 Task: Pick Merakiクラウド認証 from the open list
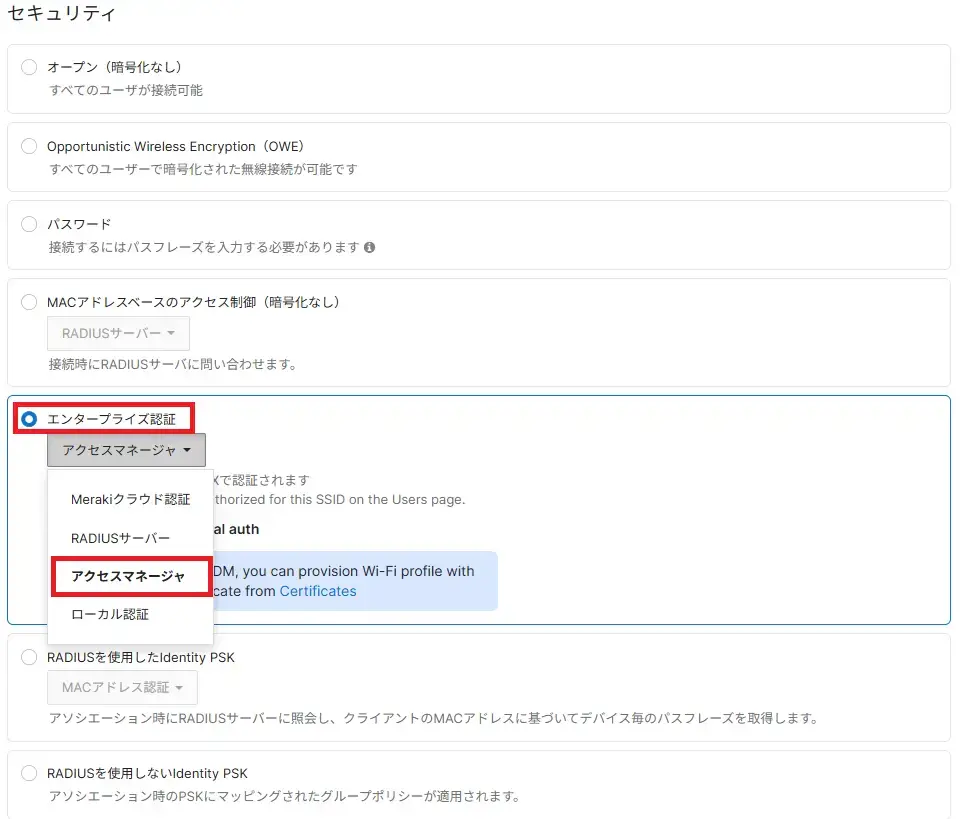click(130, 499)
